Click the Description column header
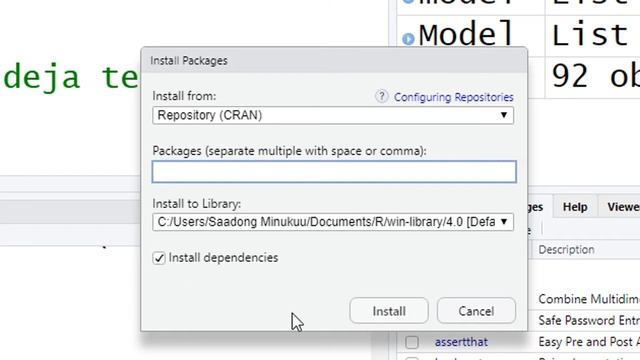This screenshot has width=640, height=360. tap(566, 250)
